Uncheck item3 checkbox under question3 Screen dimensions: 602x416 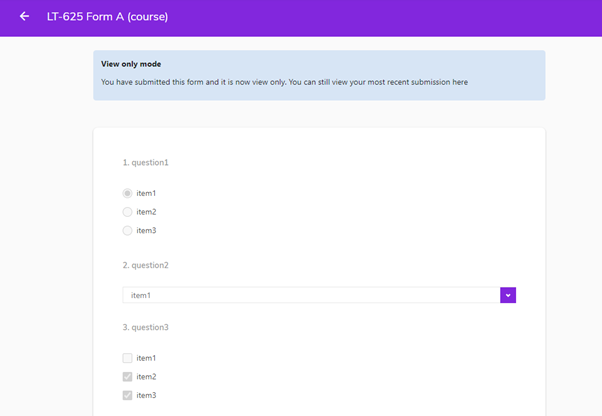[x=127, y=395]
